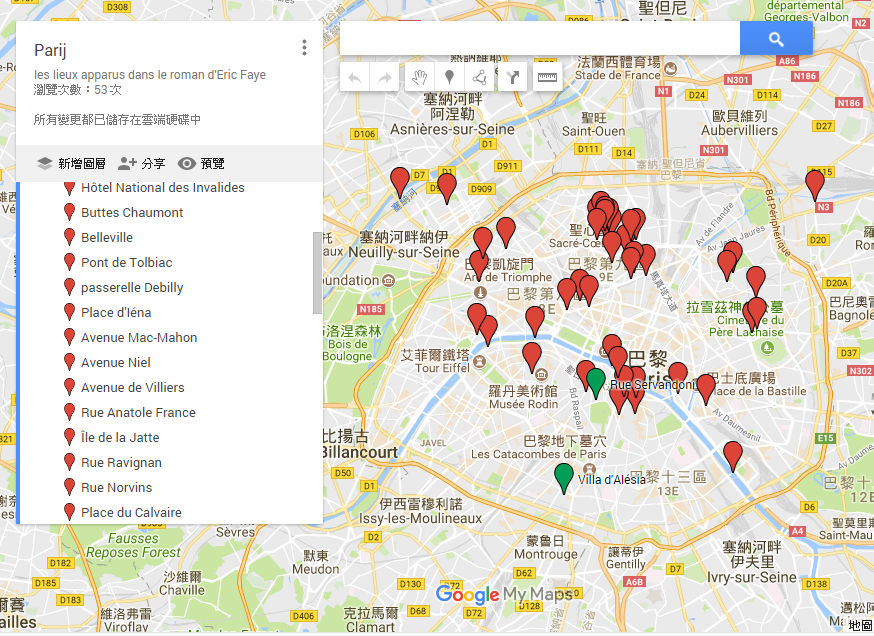
Task: Click the redo arrow in the map toolbar
Action: [384, 77]
